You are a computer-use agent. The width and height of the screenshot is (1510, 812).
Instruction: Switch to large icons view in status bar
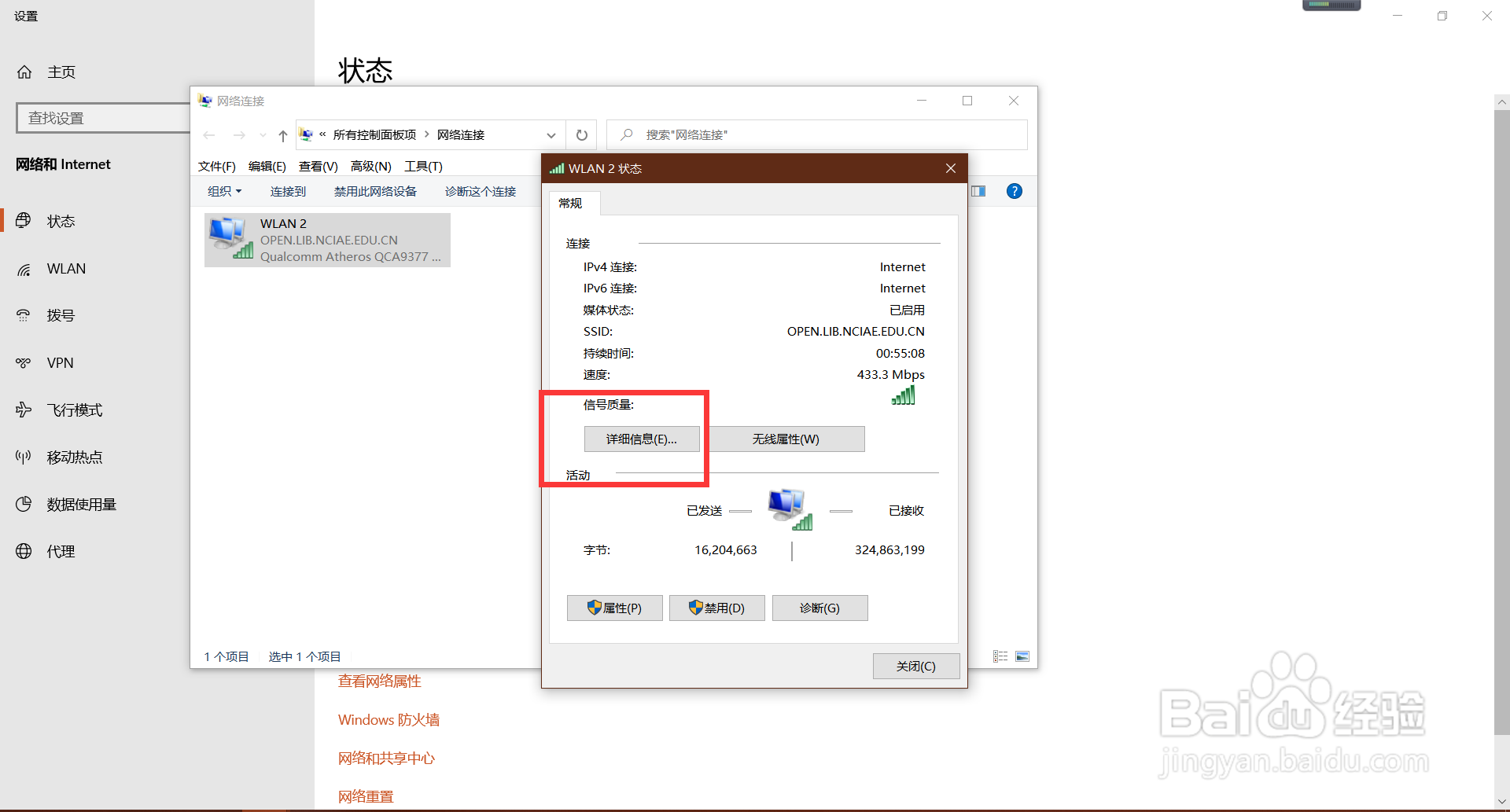tap(1022, 656)
